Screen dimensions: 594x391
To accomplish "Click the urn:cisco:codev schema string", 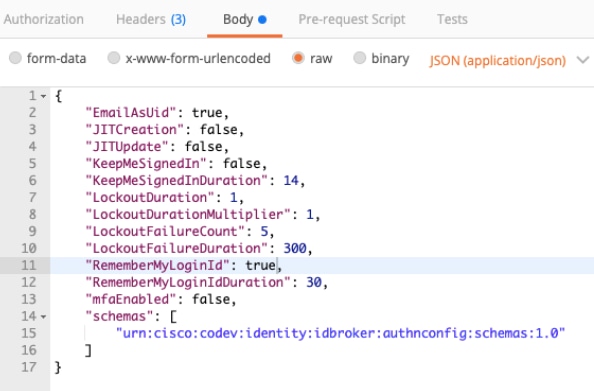I will pos(341,333).
